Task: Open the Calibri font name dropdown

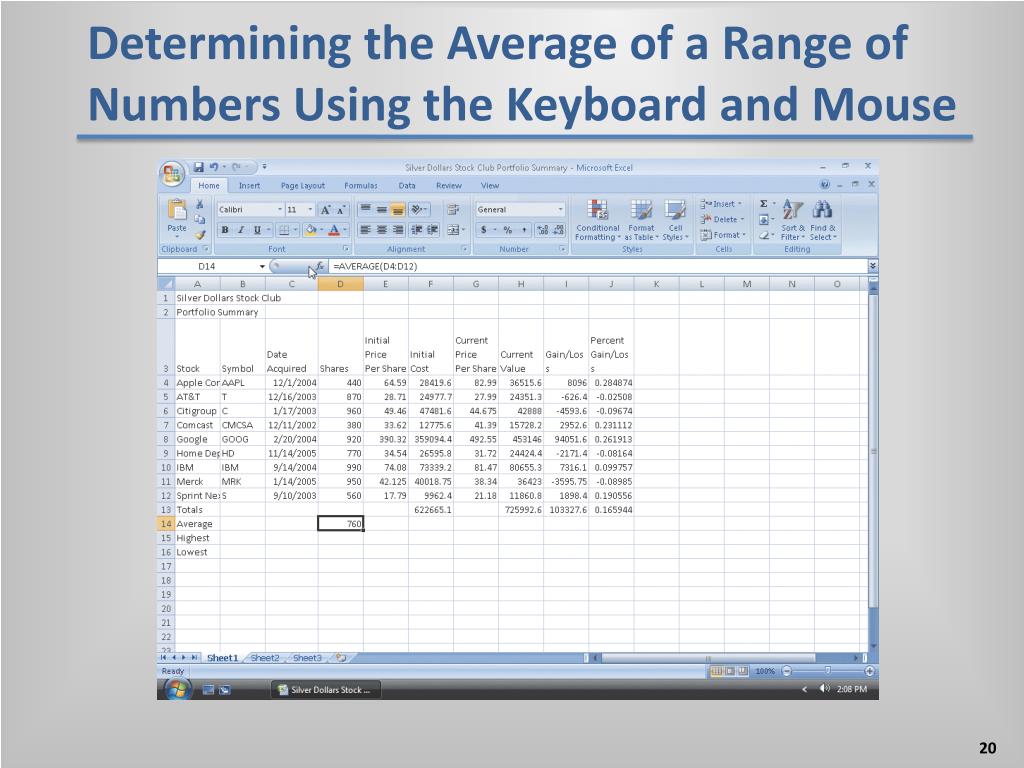Action: point(280,210)
